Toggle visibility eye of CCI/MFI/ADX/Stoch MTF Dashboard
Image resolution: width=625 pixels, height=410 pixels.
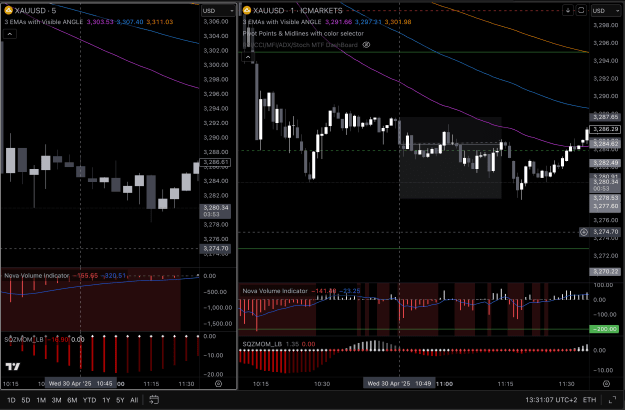(366, 45)
